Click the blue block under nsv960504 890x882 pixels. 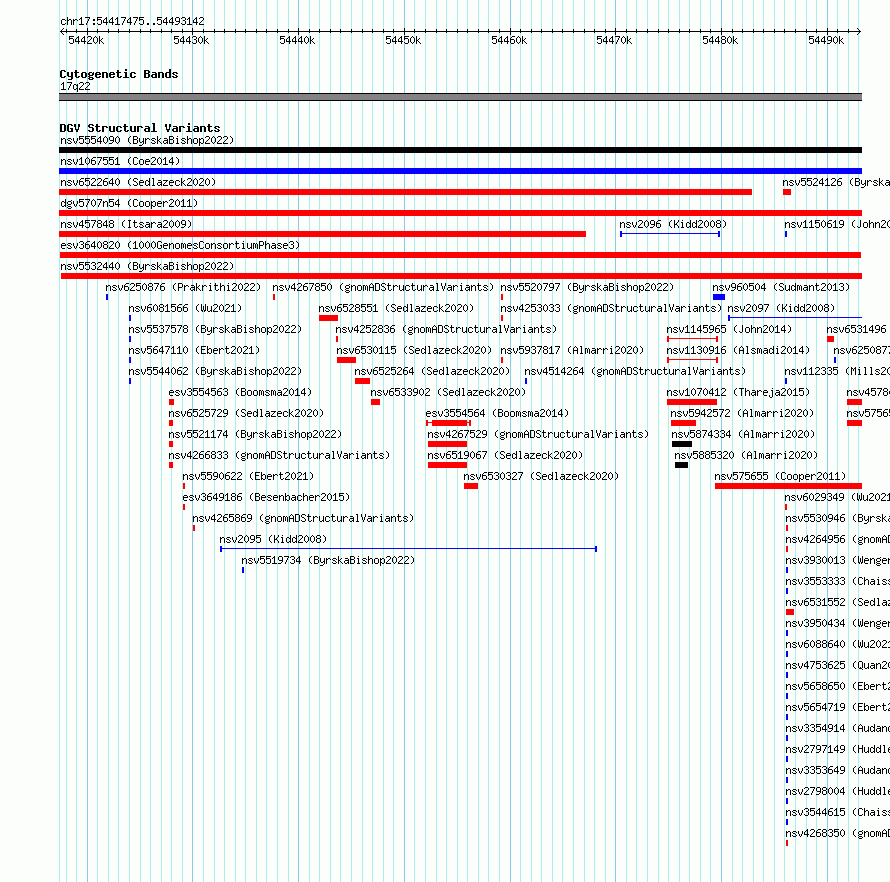tap(719, 297)
